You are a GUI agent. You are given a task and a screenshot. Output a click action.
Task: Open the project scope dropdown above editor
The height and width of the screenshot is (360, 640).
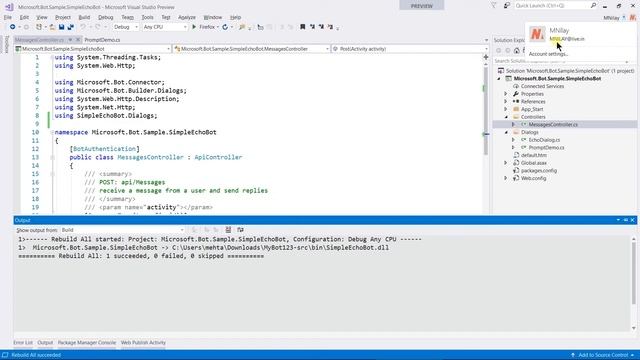pos(93,49)
